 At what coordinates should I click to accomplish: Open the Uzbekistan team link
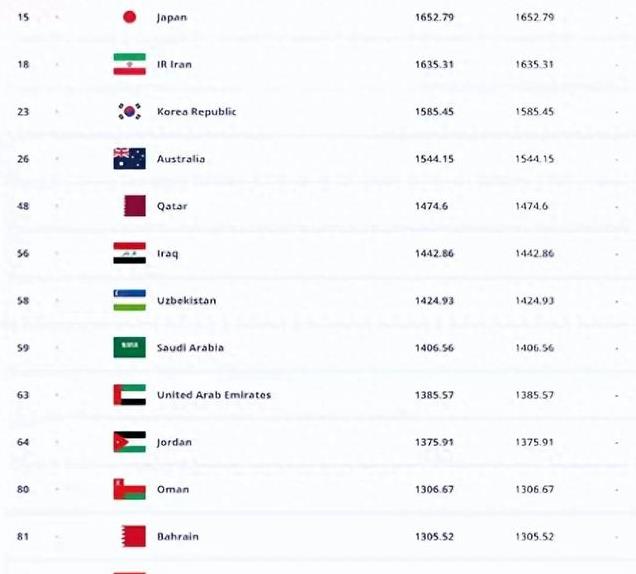coord(186,301)
